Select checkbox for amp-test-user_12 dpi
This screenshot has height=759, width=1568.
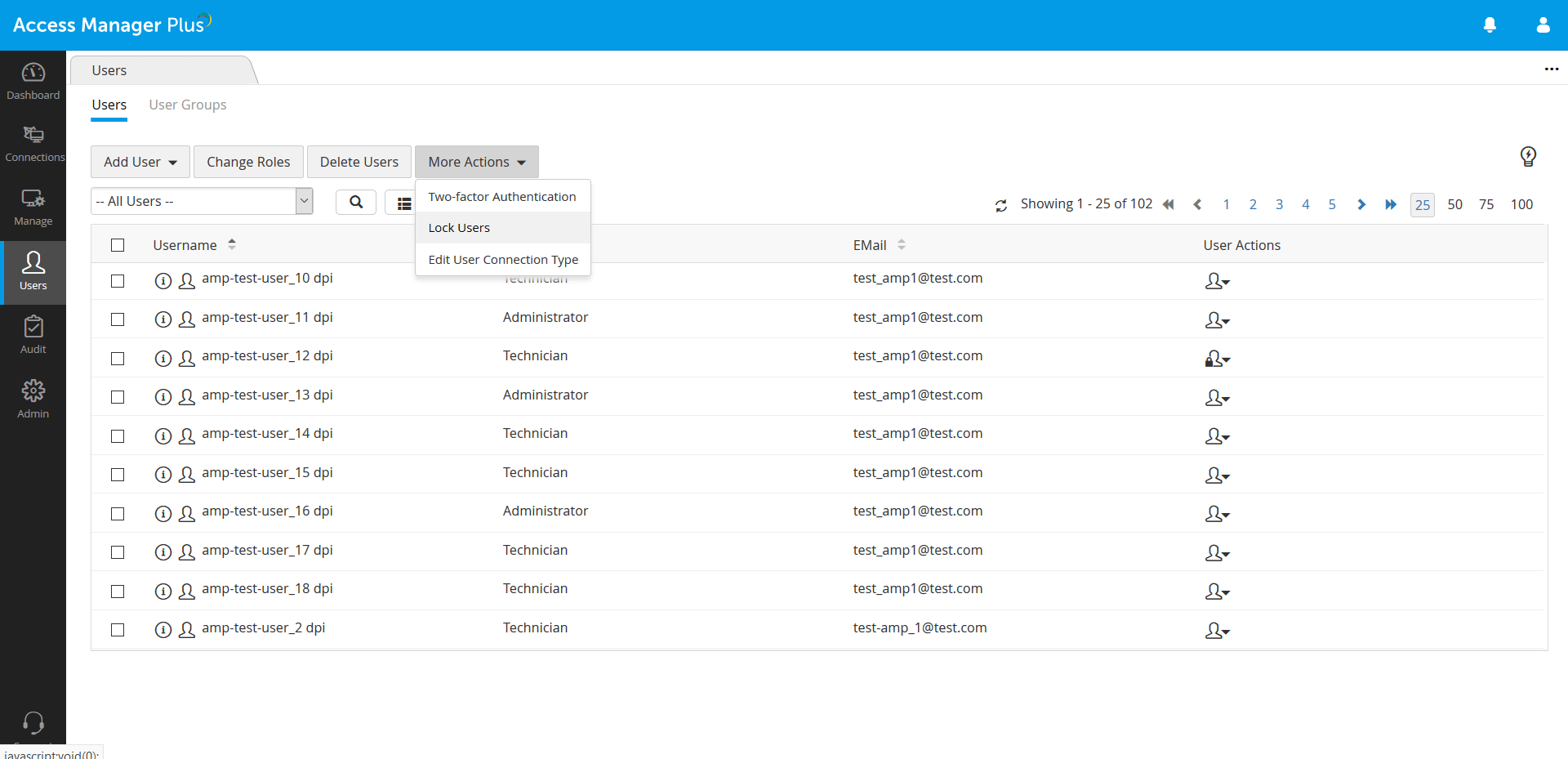pyautogui.click(x=118, y=359)
